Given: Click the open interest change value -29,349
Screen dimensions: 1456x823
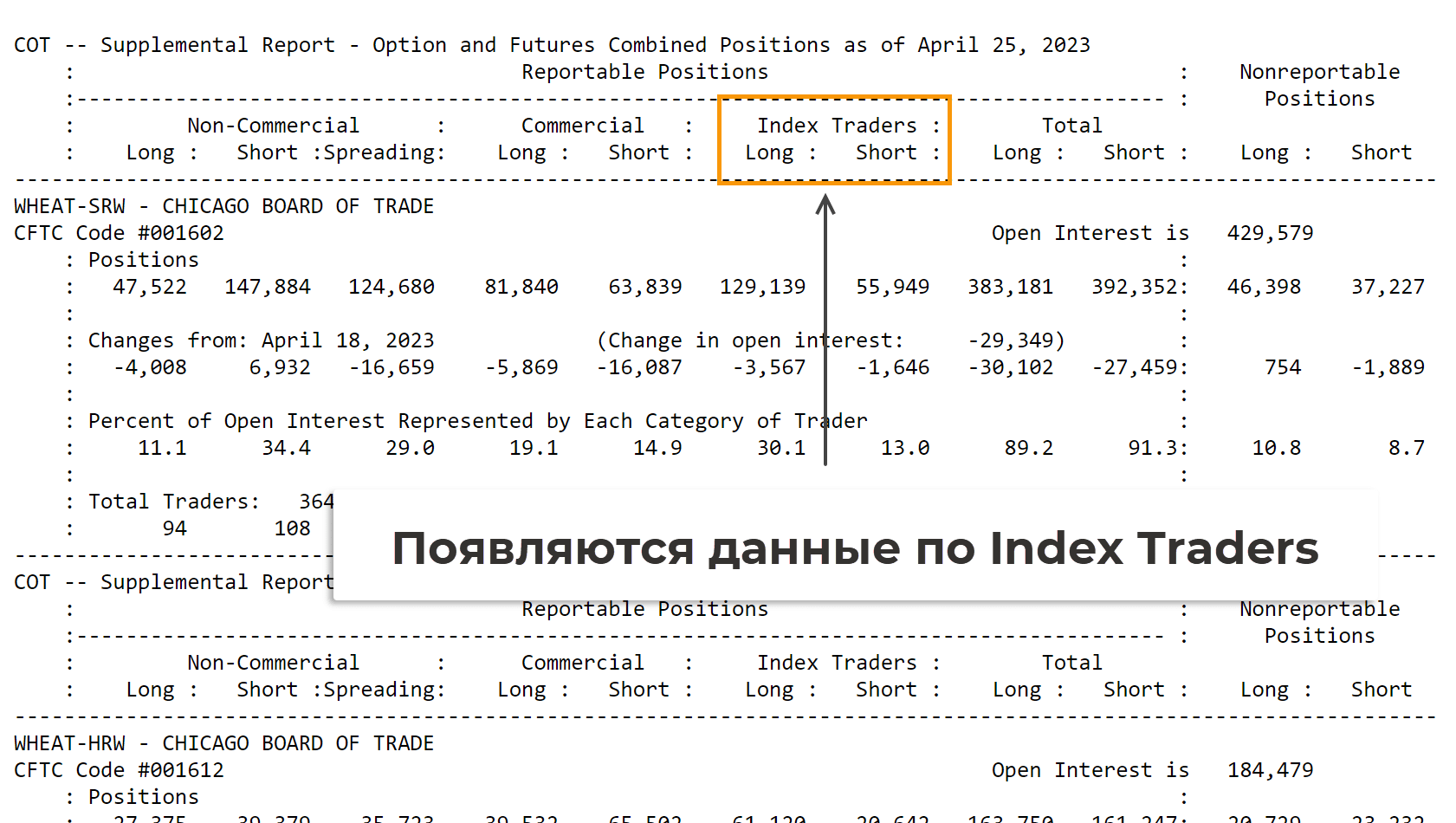Looking at the screenshot, I should tap(1015, 340).
